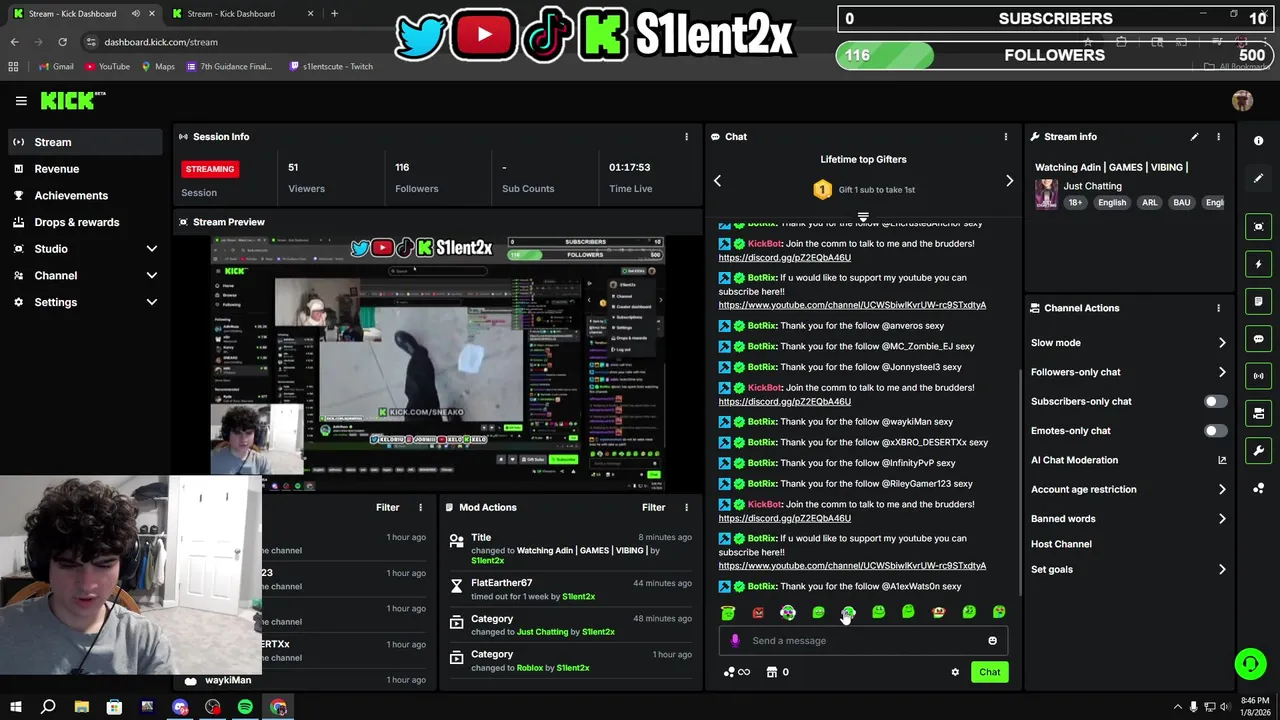Click Filter in the Mod Actions panel
The height and width of the screenshot is (720, 1280).
653,508
